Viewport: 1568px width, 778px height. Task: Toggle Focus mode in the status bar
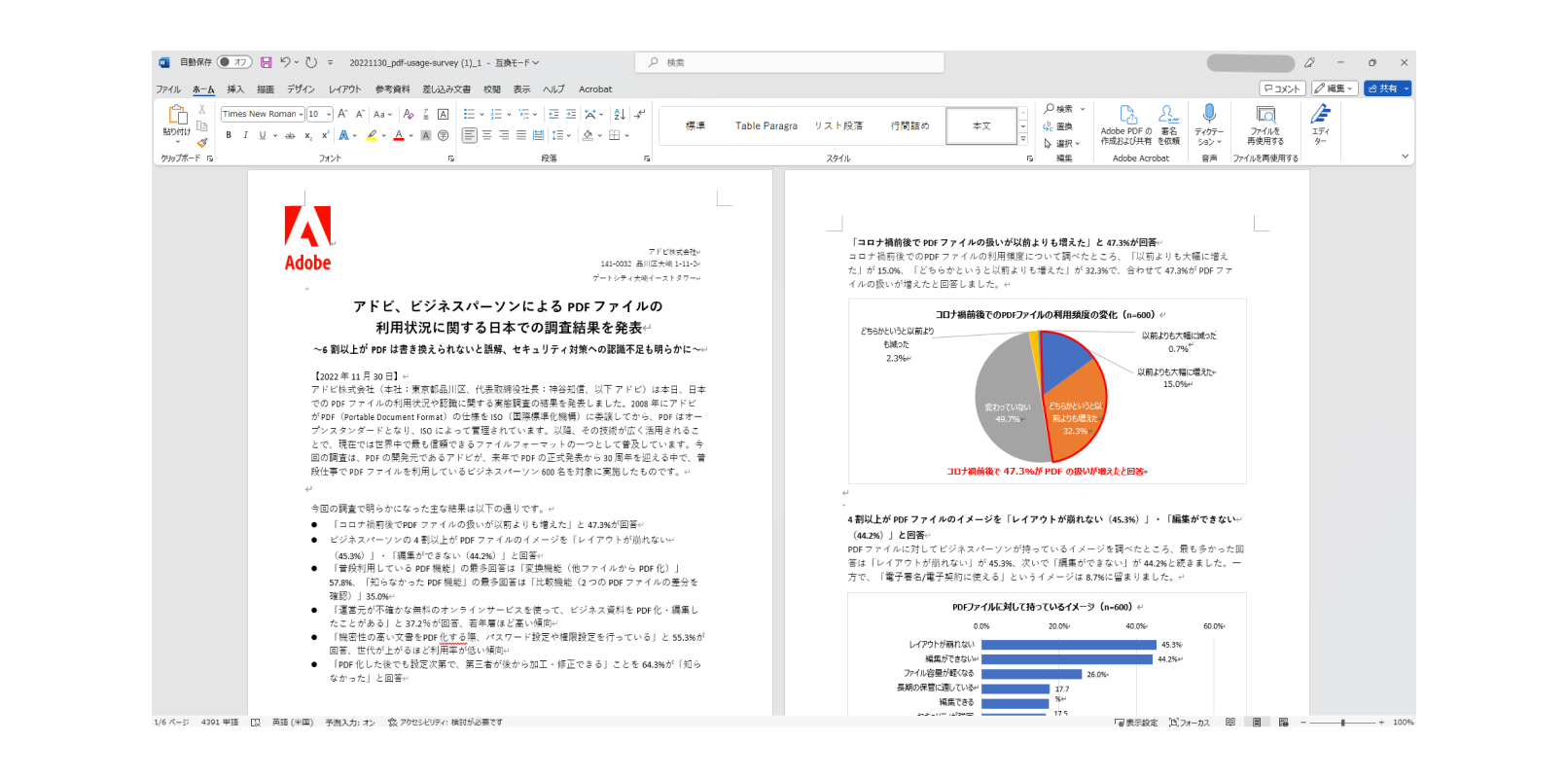1190,723
